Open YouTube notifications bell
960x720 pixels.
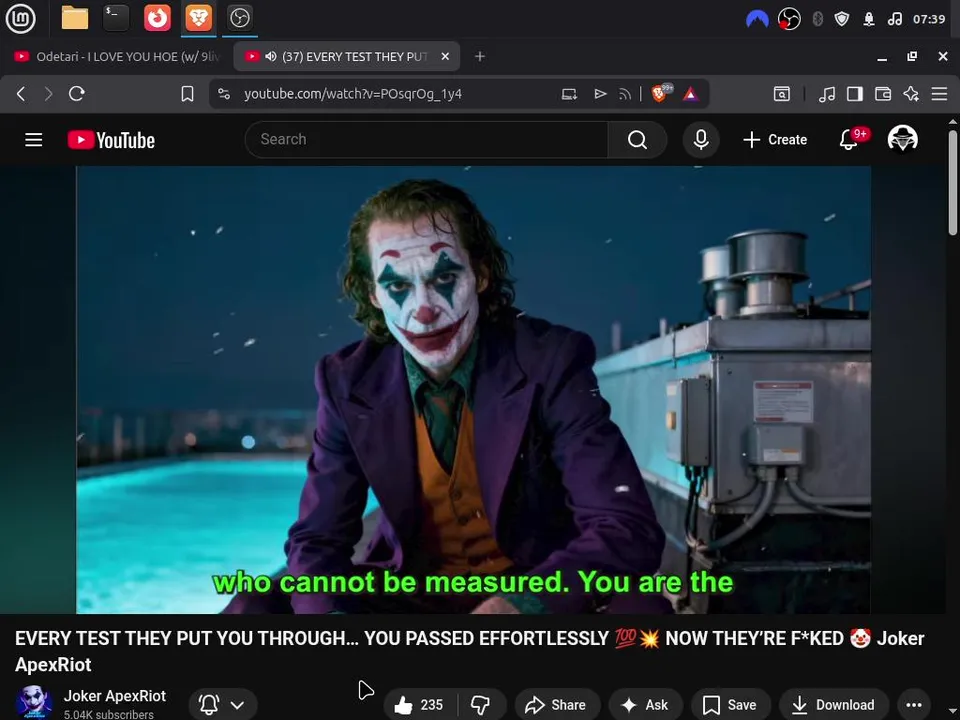click(849, 140)
